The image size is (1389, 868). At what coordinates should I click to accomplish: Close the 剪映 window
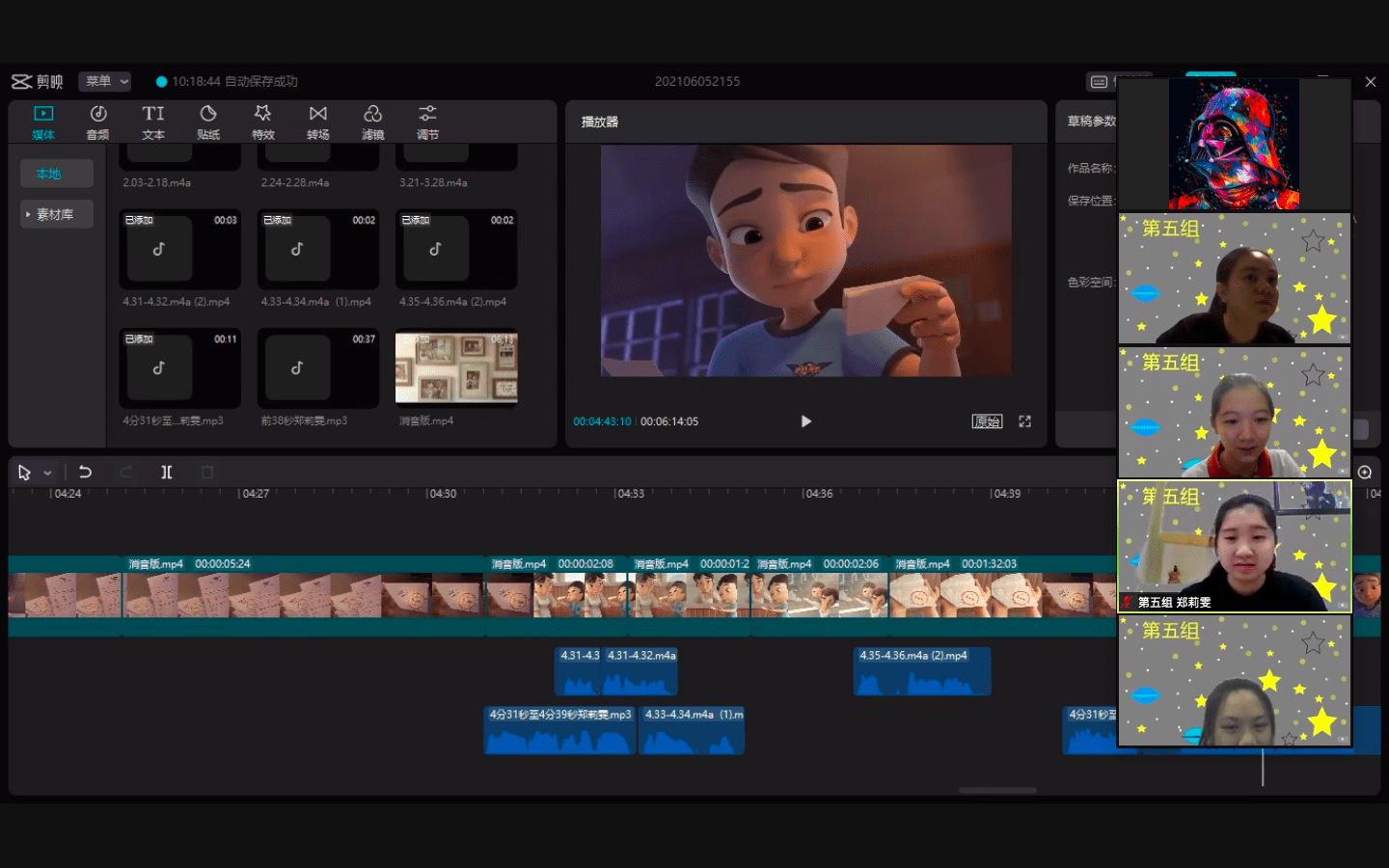1371,82
